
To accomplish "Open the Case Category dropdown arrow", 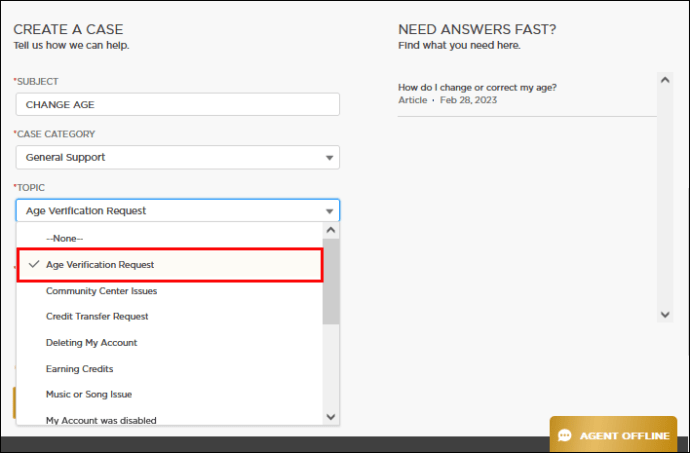I will (329, 158).
